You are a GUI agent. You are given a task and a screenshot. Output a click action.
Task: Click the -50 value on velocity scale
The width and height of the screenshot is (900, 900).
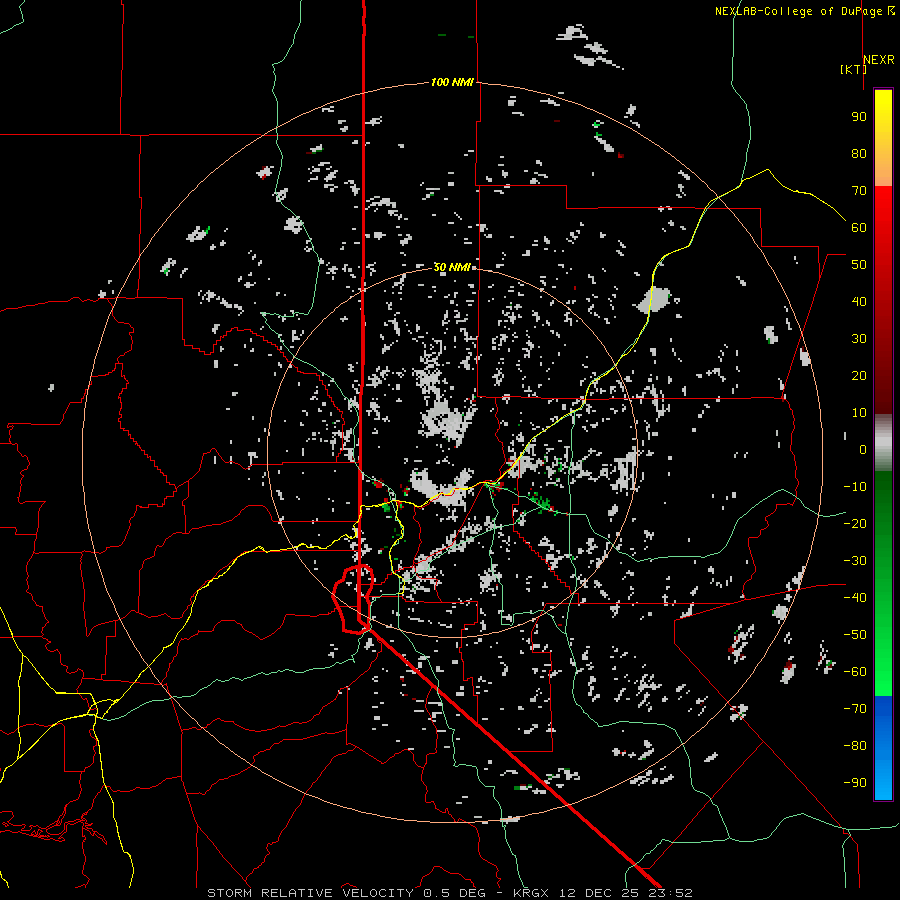pos(855,635)
